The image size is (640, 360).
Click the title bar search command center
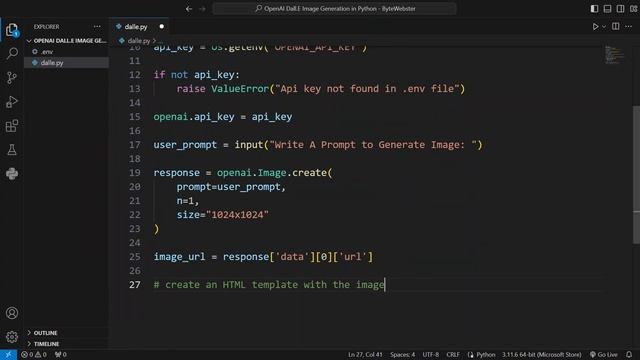[x=334, y=9]
